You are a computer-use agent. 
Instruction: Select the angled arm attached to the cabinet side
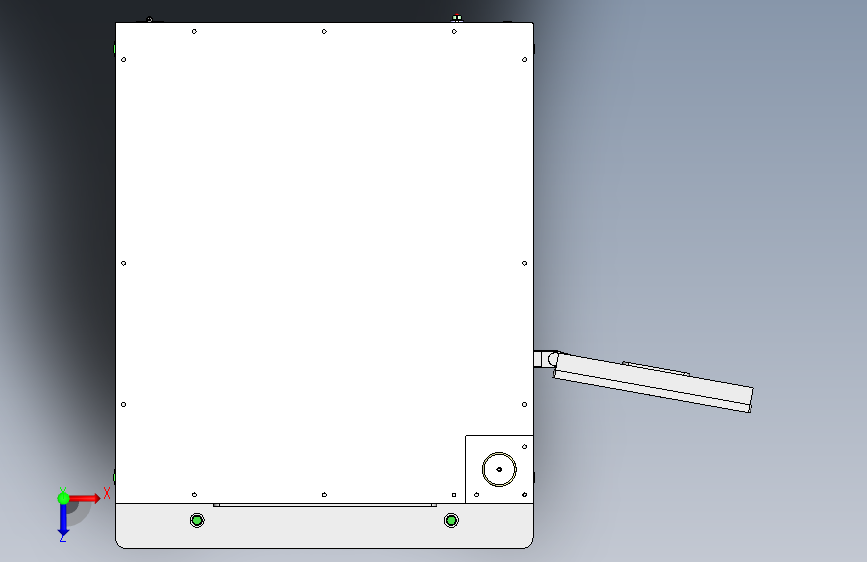click(653, 382)
